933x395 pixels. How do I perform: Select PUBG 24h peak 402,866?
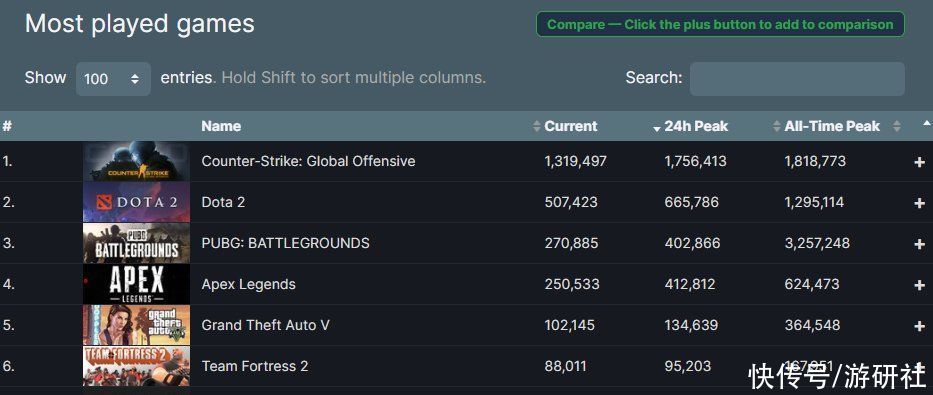click(693, 243)
